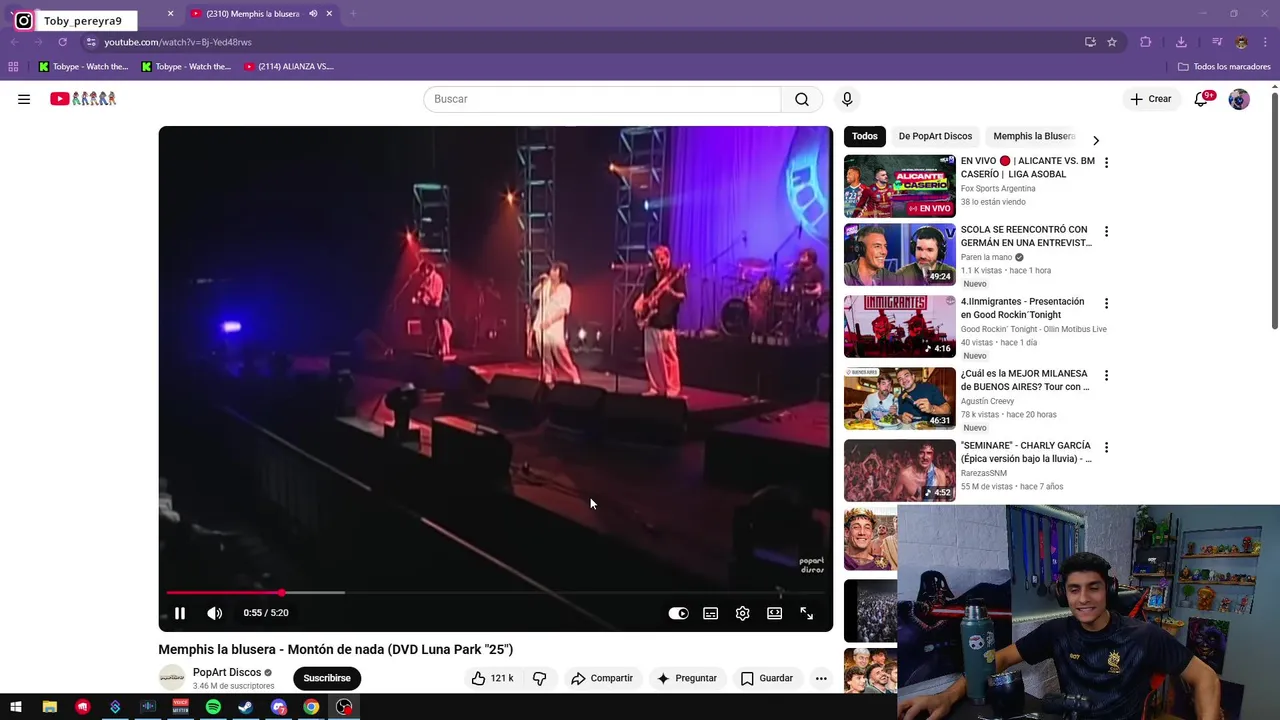Select the Memphis la Blusera chip
Screen dimensions: 1280x720
pyautogui.click(x=1033, y=136)
